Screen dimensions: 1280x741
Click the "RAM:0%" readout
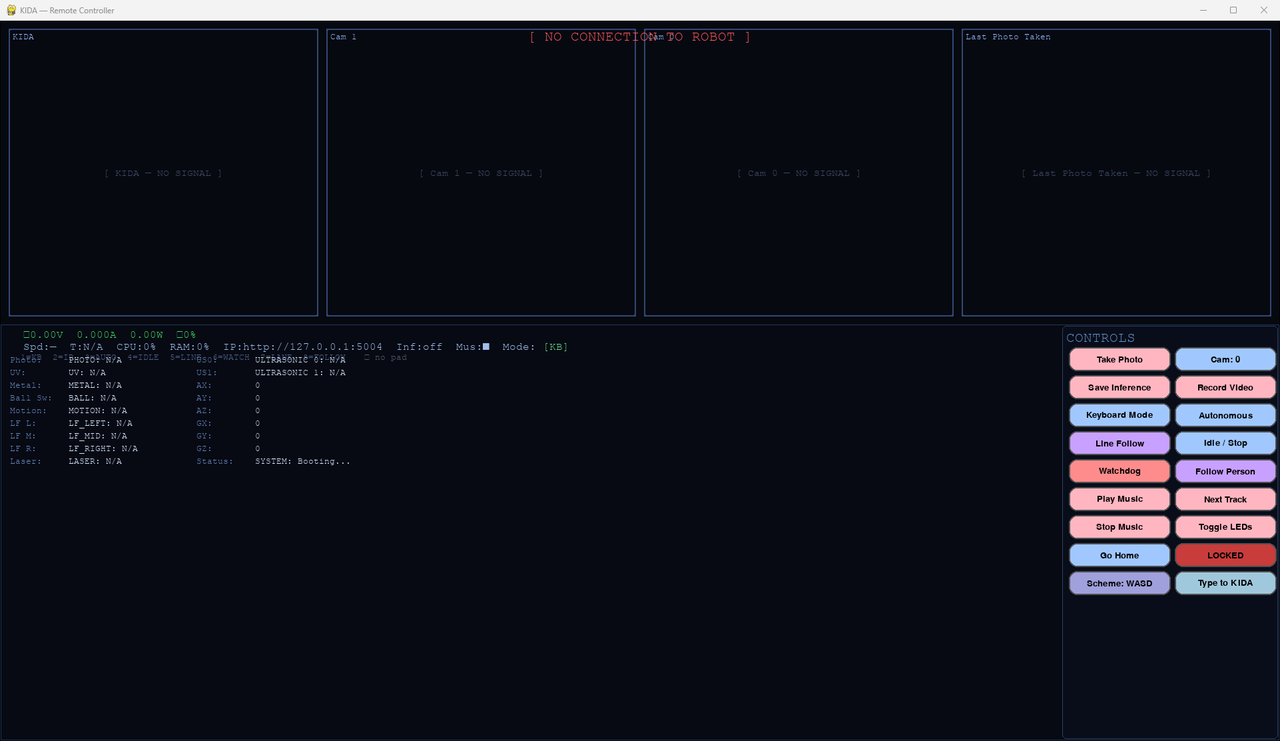(190, 347)
